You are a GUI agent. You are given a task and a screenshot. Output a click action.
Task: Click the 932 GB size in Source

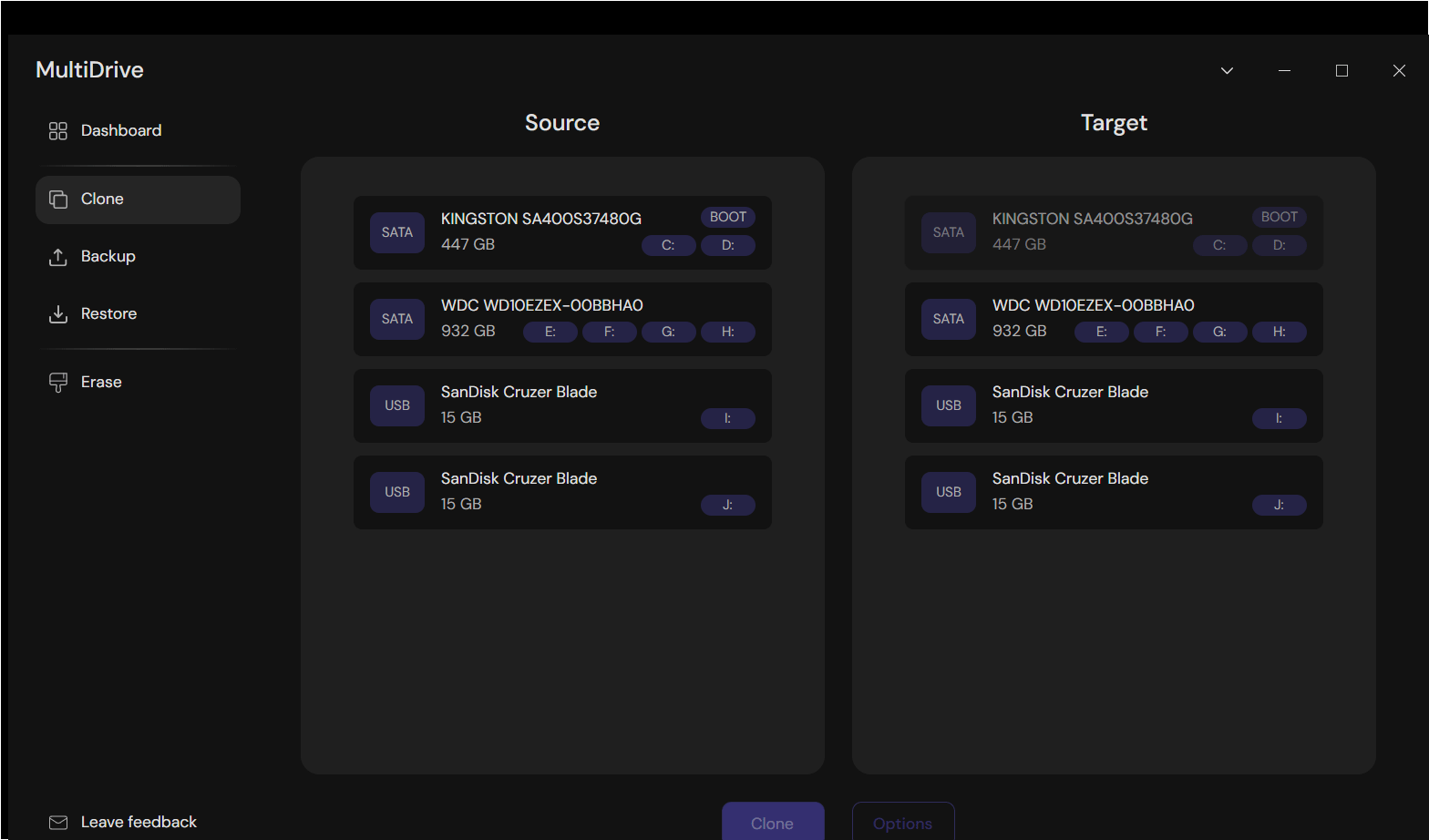coord(468,331)
